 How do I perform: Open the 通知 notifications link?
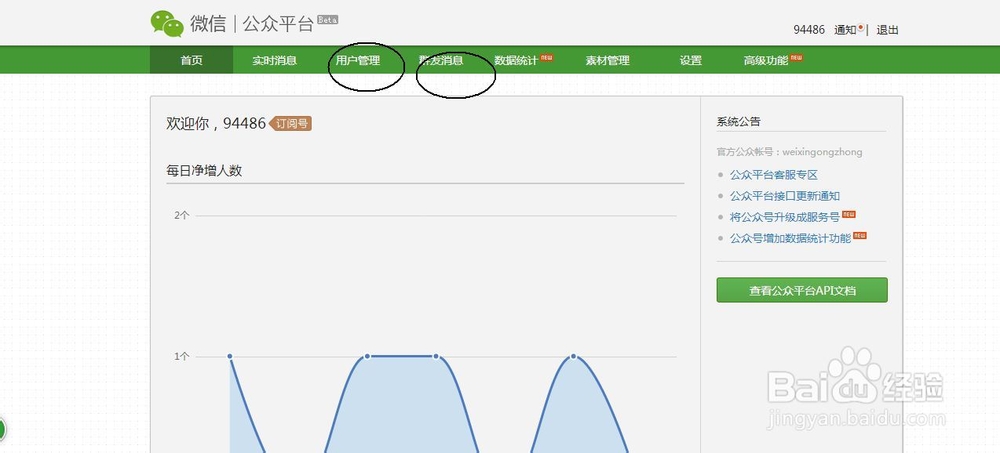845,30
